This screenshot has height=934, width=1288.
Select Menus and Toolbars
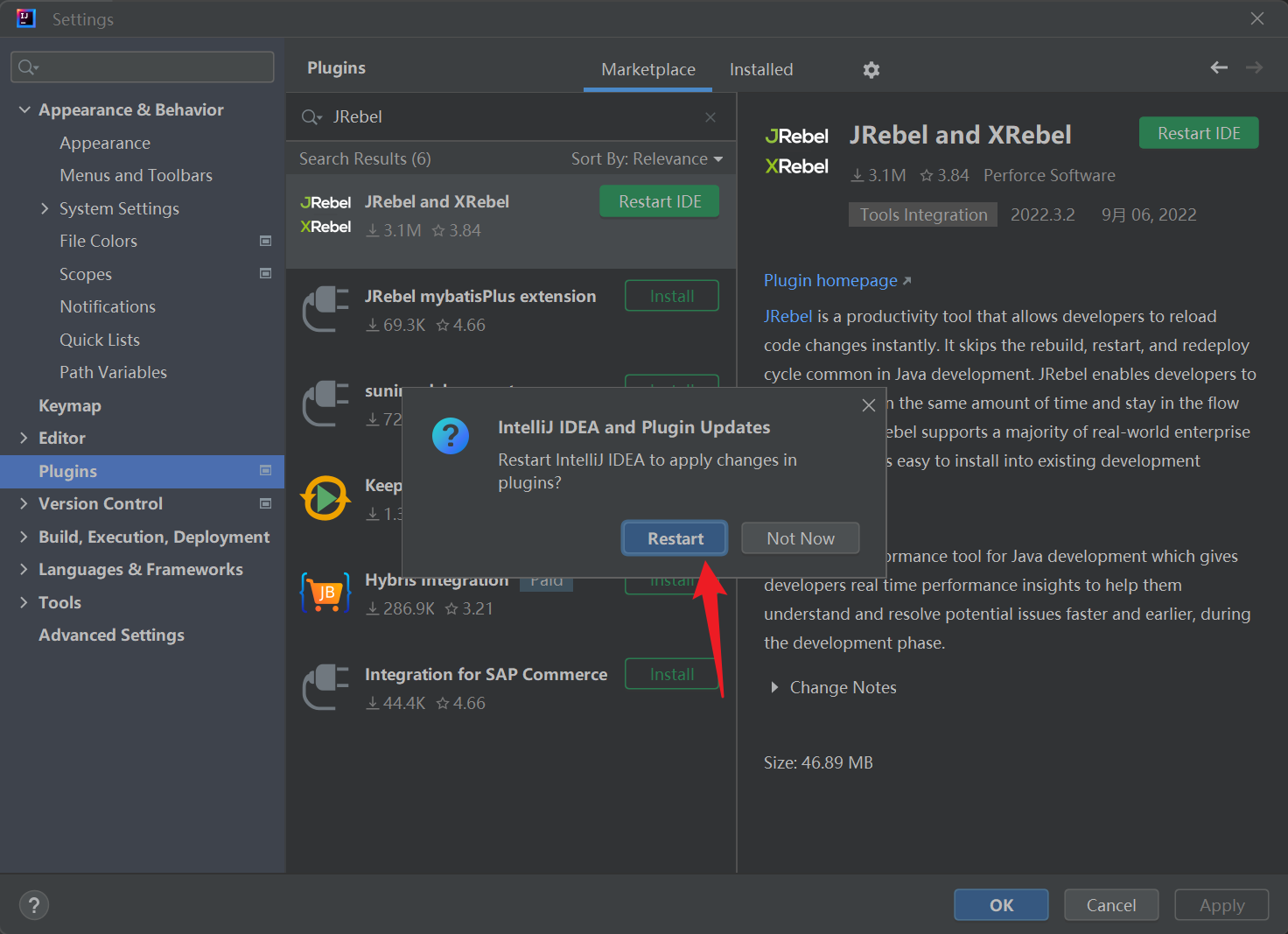(136, 175)
